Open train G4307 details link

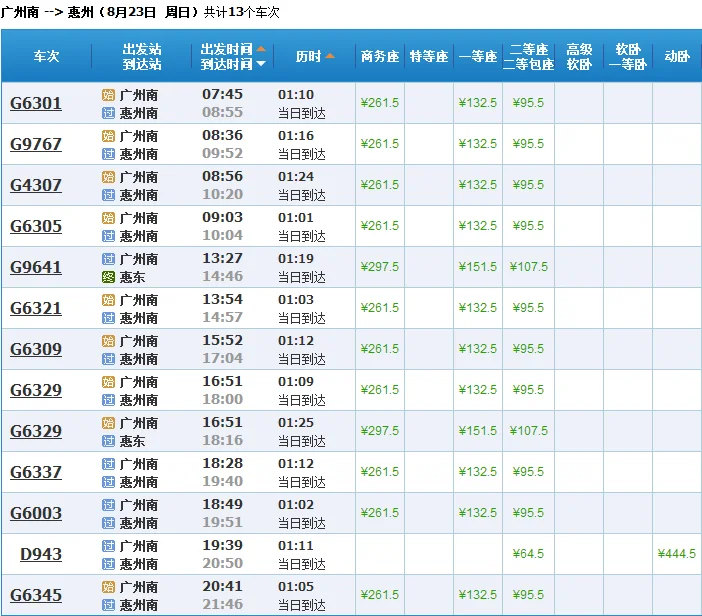click(x=36, y=185)
